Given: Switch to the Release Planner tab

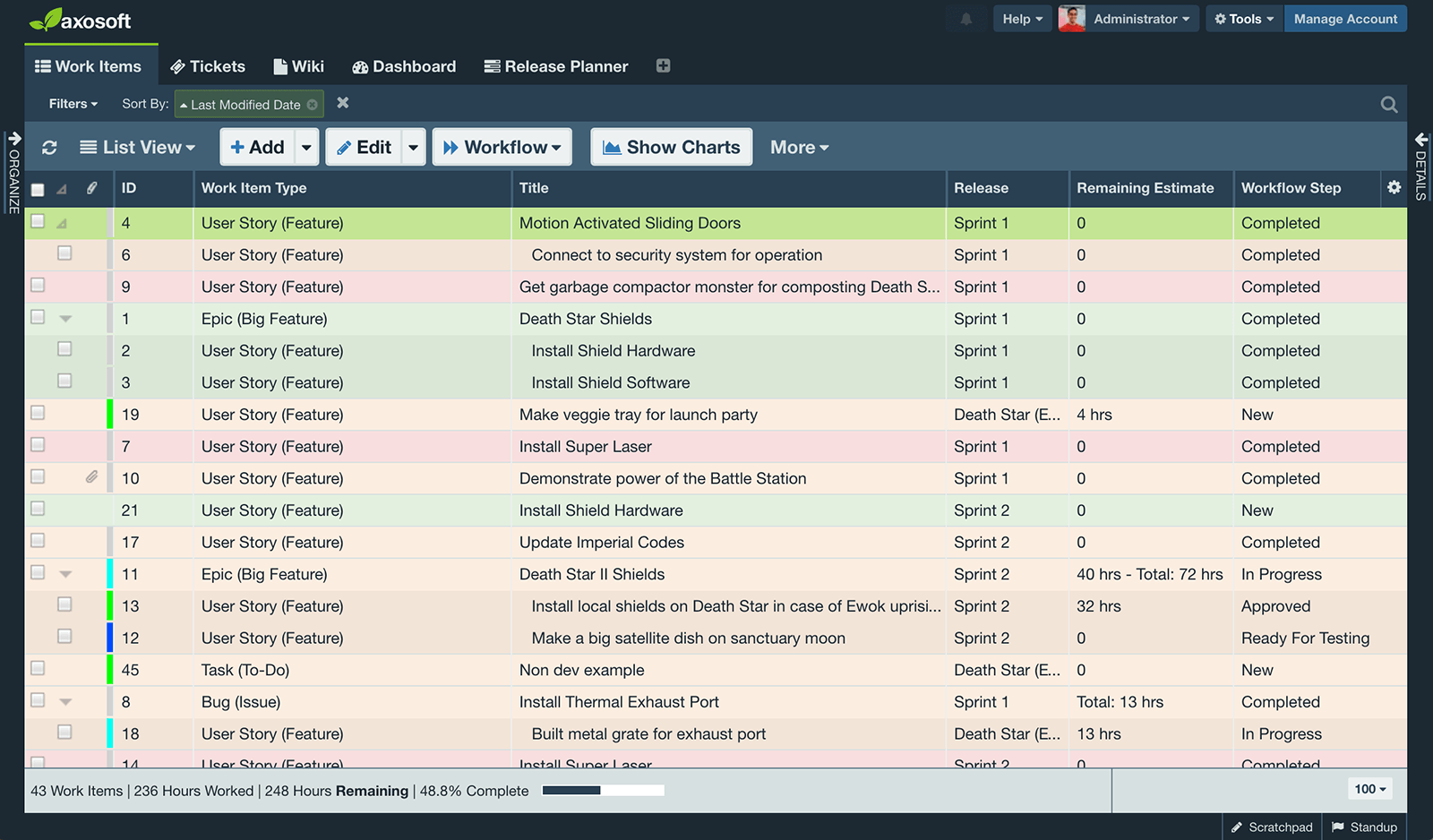Looking at the screenshot, I should point(556,66).
